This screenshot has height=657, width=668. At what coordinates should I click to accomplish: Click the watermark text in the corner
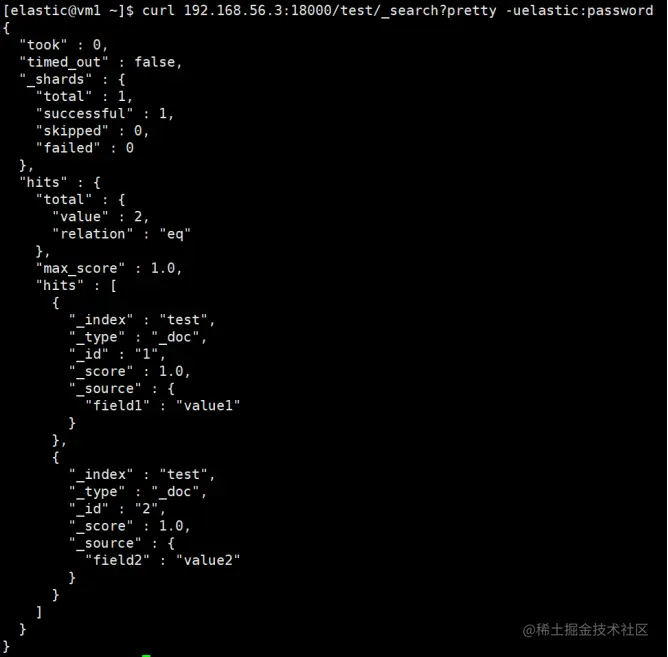[x=585, y=630]
